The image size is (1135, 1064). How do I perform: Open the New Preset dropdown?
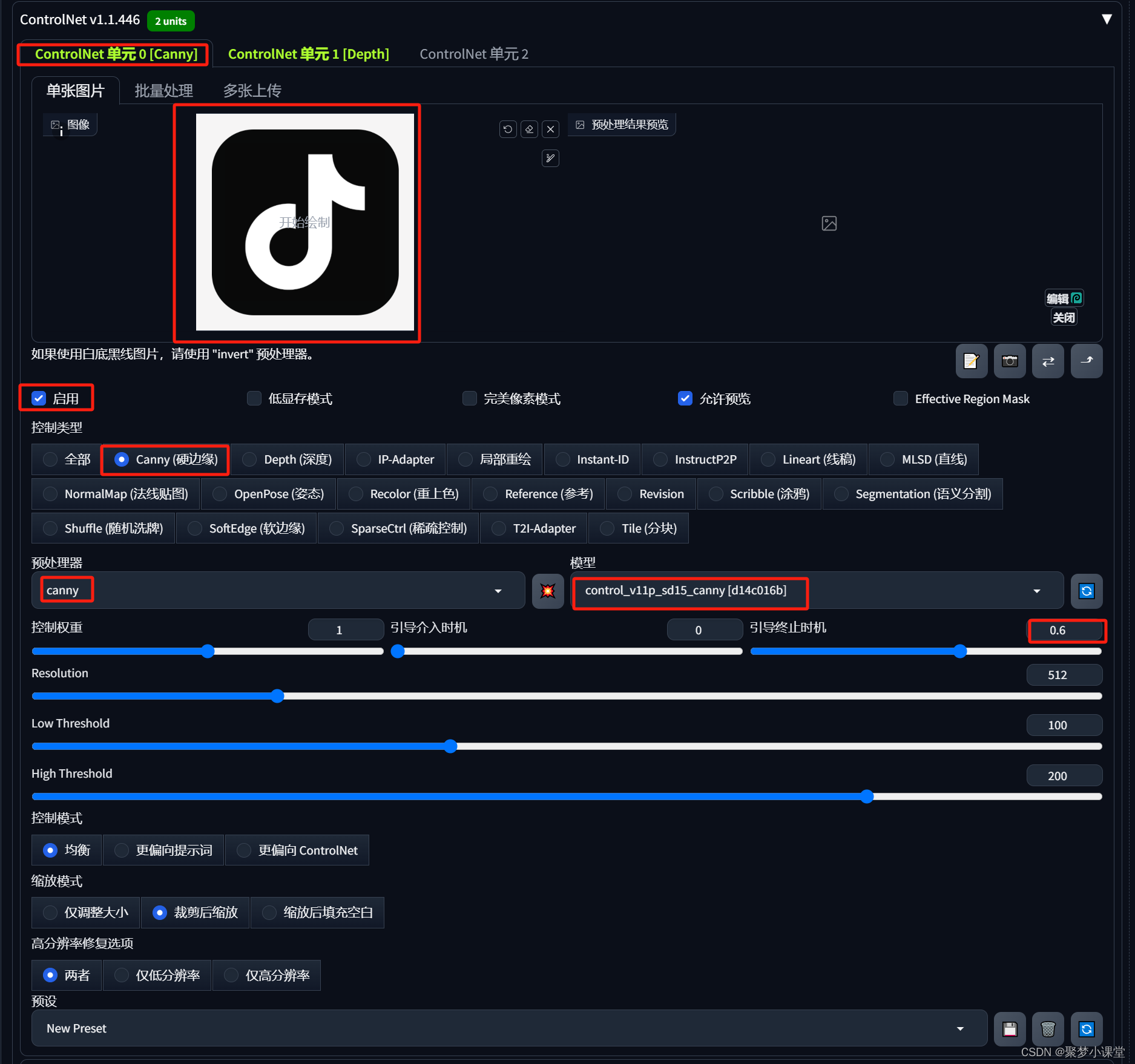click(508, 1029)
